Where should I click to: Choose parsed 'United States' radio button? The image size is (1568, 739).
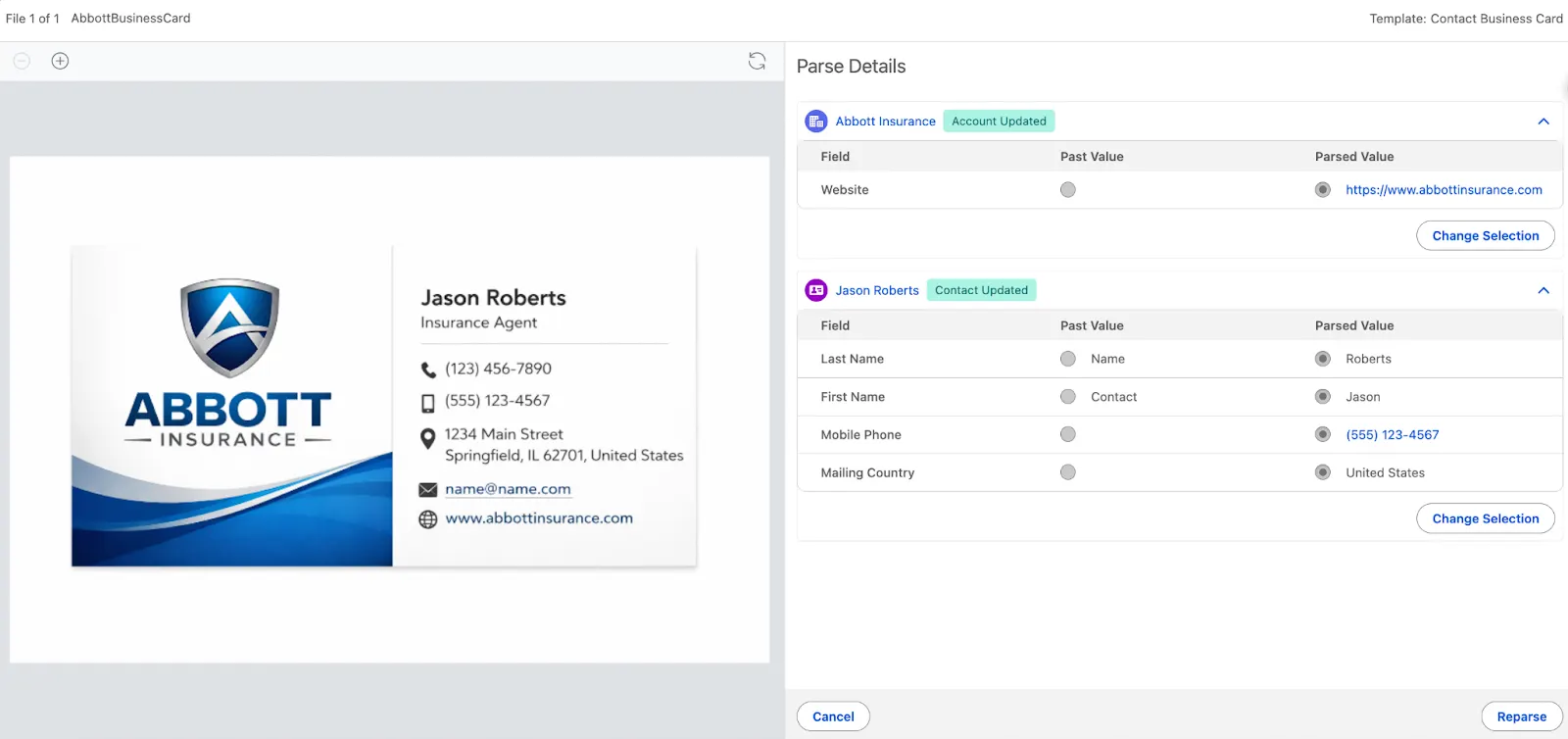pos(1322,472)
